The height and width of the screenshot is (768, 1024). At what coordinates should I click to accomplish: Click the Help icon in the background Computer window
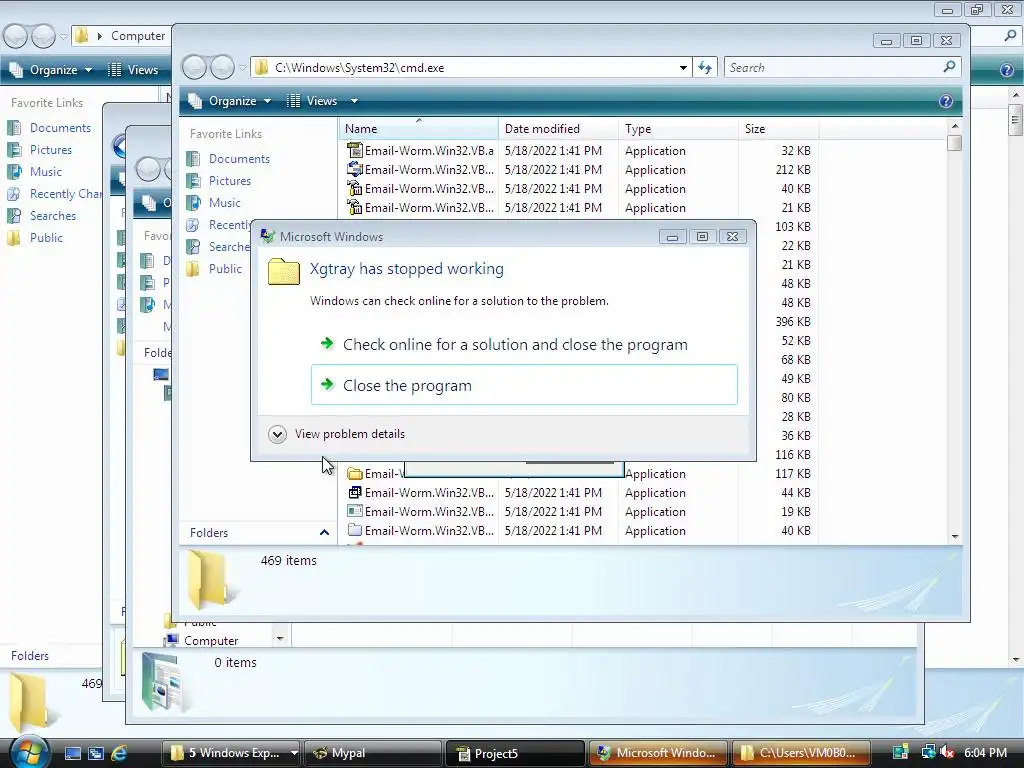[1007, 70]
